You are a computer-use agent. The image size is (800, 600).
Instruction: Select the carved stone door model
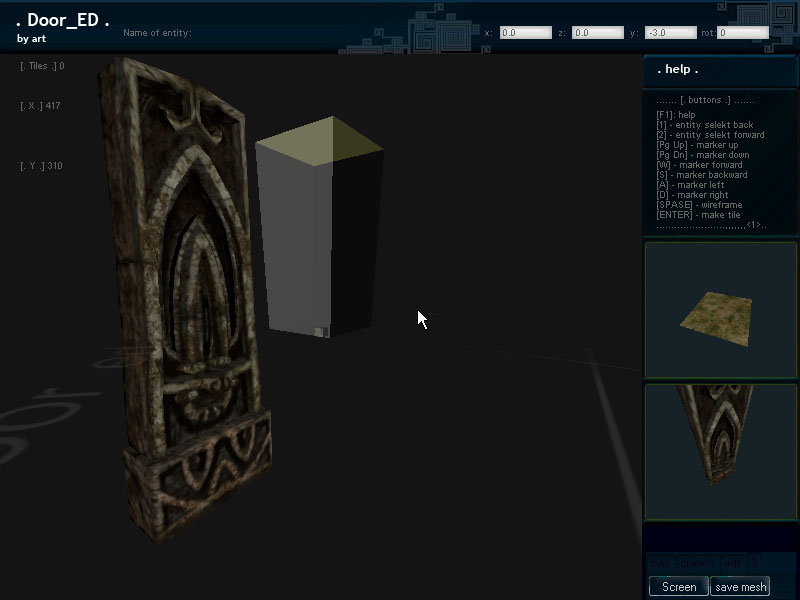point(185,300)
